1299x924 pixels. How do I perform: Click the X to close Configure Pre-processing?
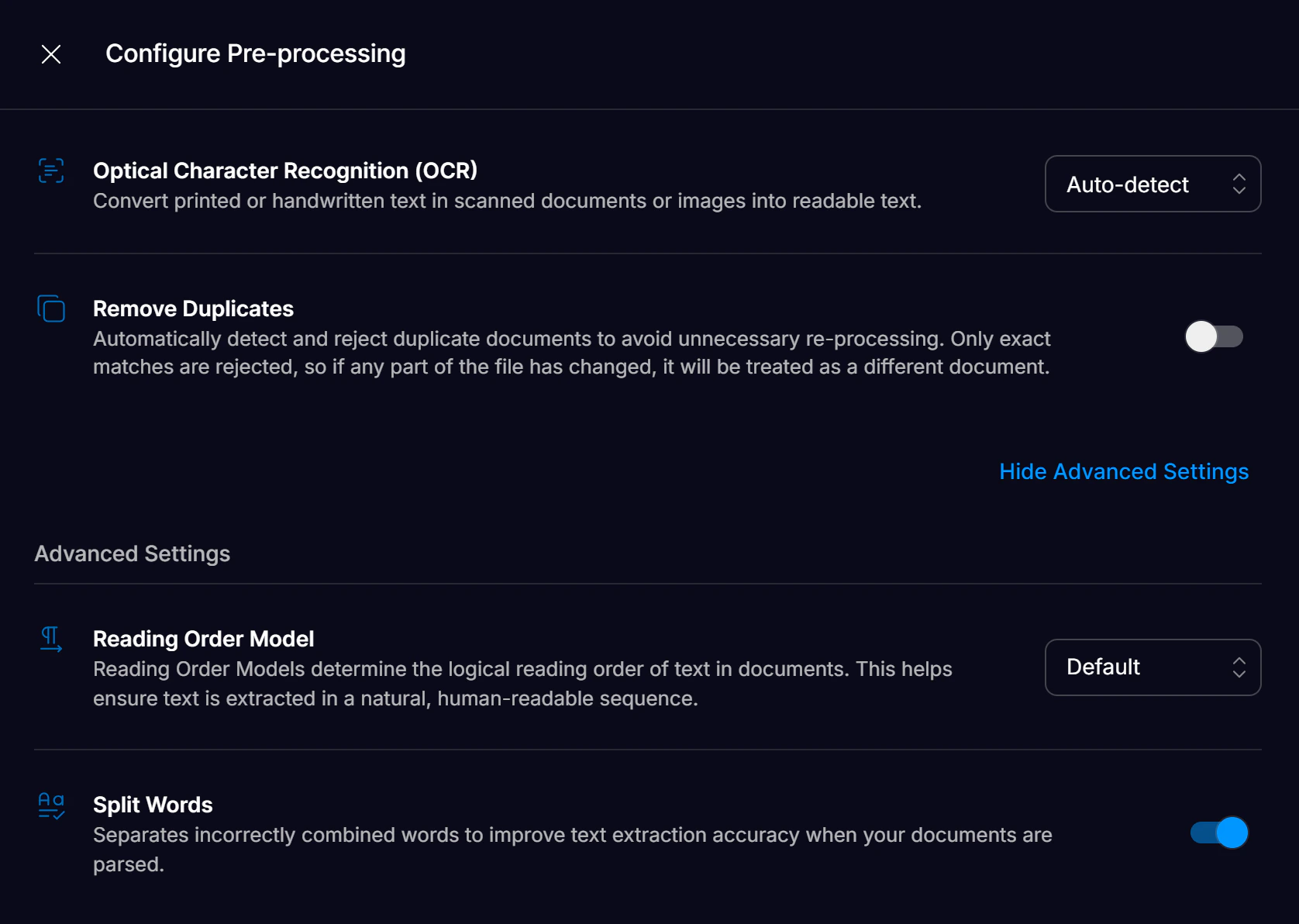click(50, 54)
